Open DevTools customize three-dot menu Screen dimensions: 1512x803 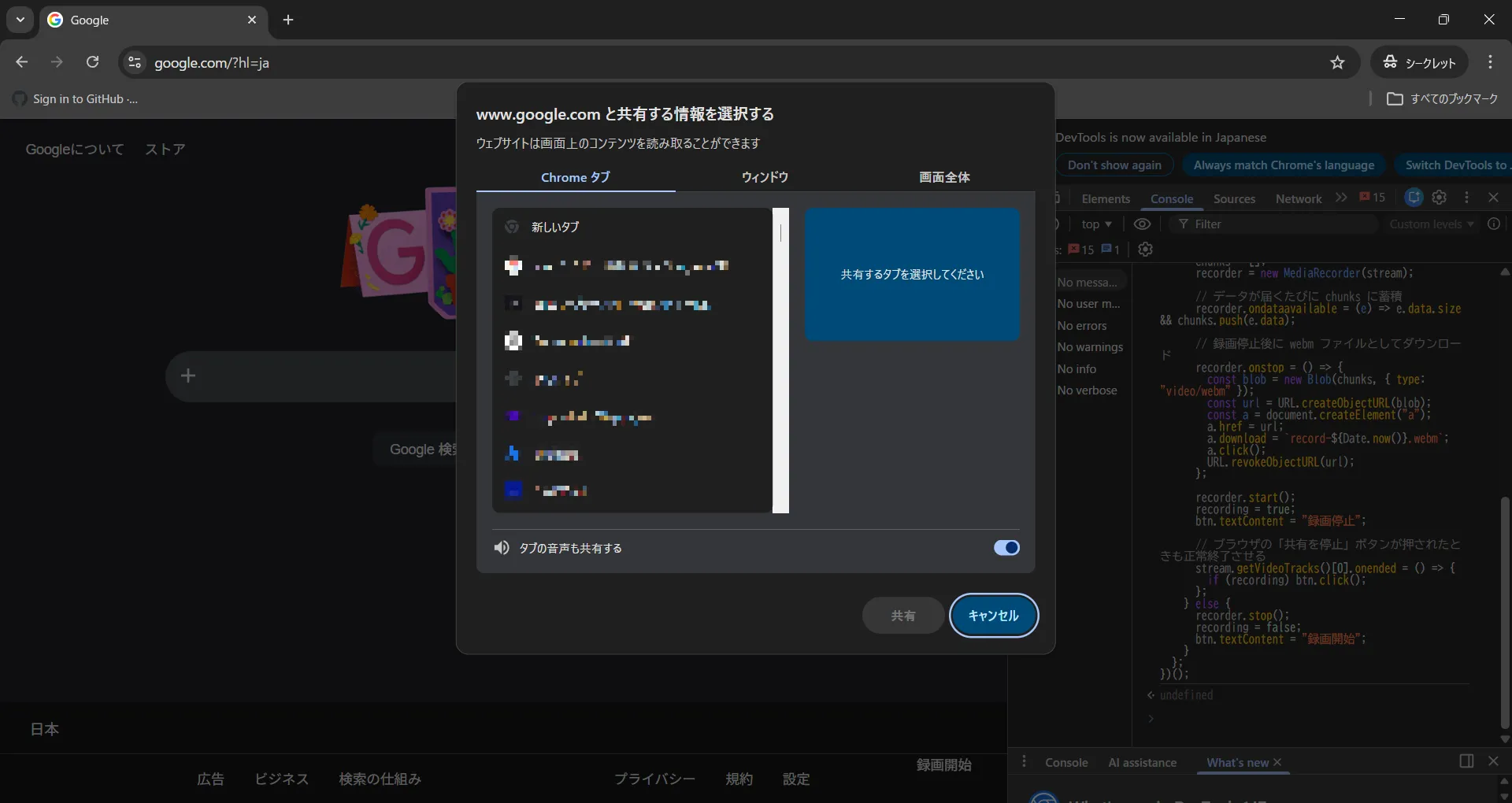pos(1466,198)
